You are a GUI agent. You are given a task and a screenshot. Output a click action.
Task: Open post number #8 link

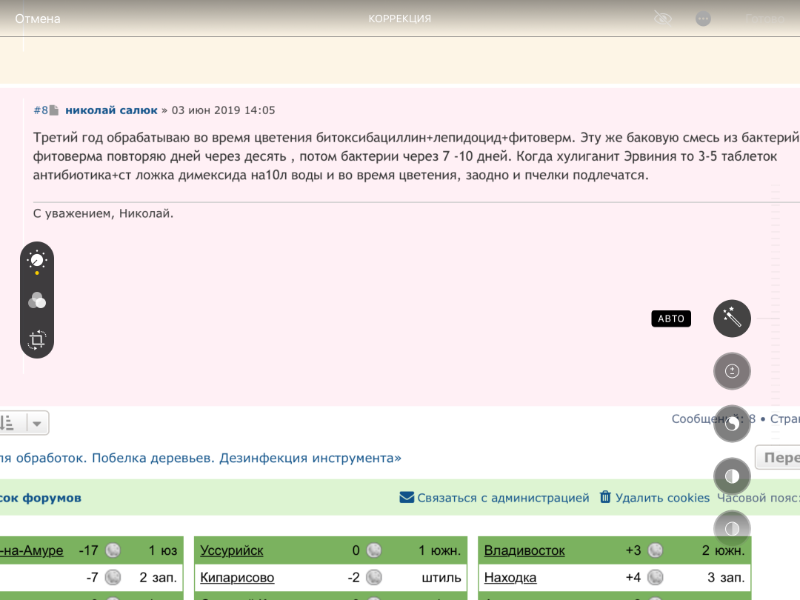point(40,110)
